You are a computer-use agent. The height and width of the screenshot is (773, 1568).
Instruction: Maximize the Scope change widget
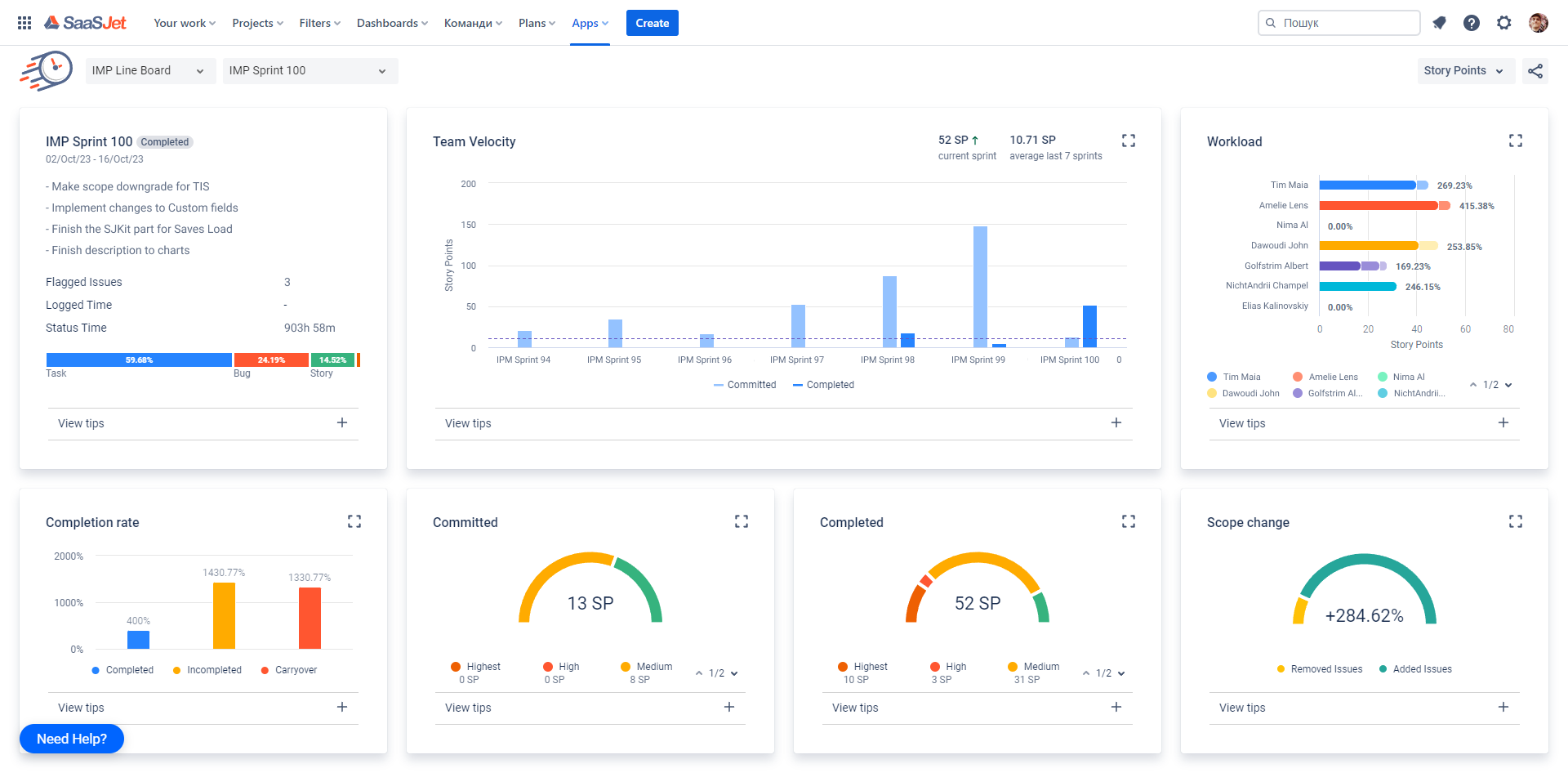1516,521
